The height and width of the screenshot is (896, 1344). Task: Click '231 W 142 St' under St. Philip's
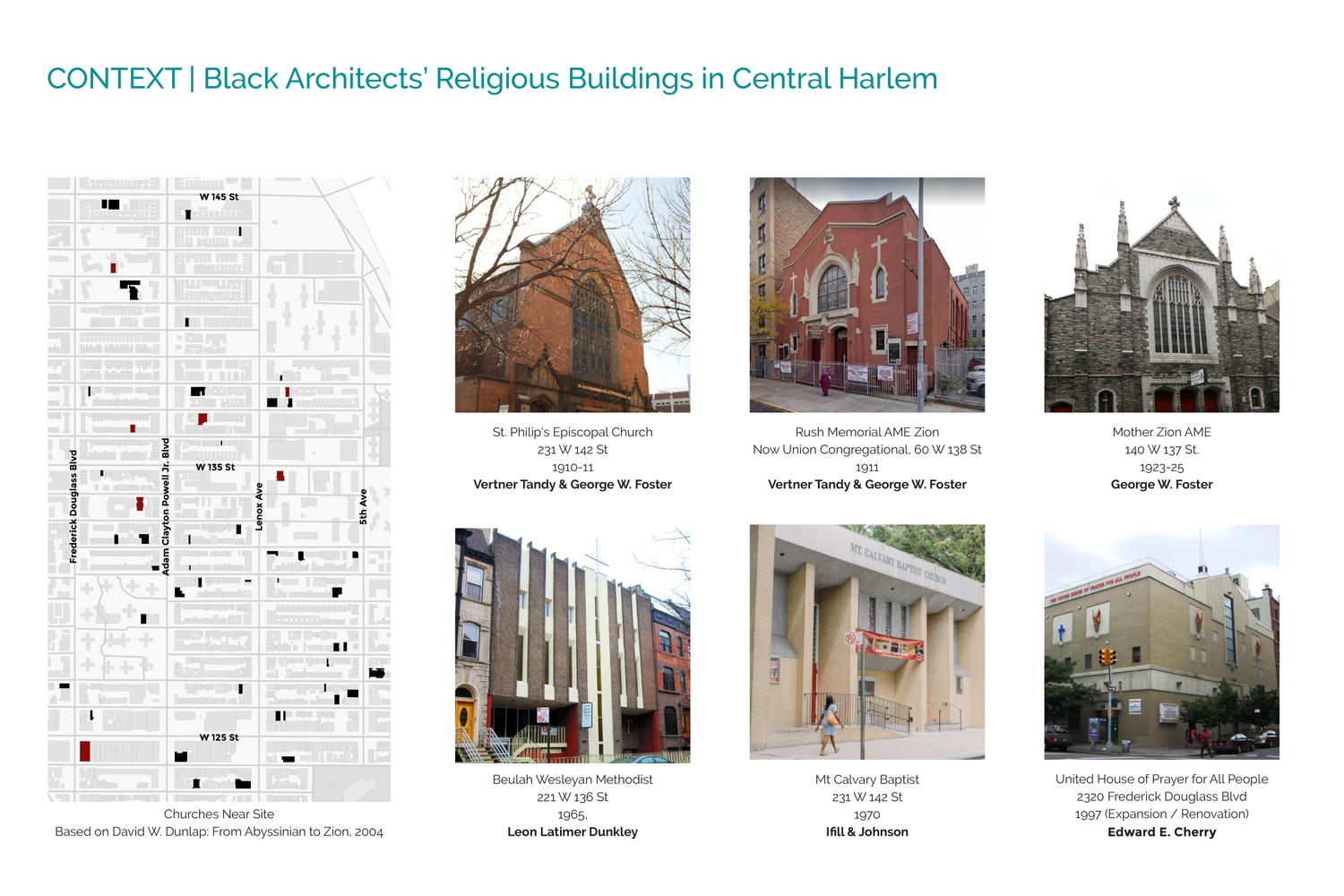pos(573,450)
